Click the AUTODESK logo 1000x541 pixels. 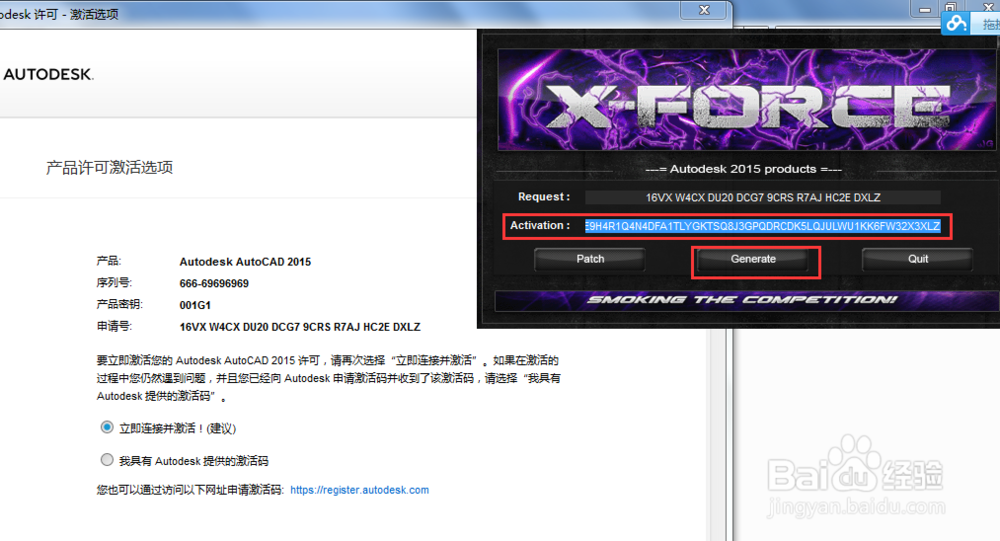(48, 75)
